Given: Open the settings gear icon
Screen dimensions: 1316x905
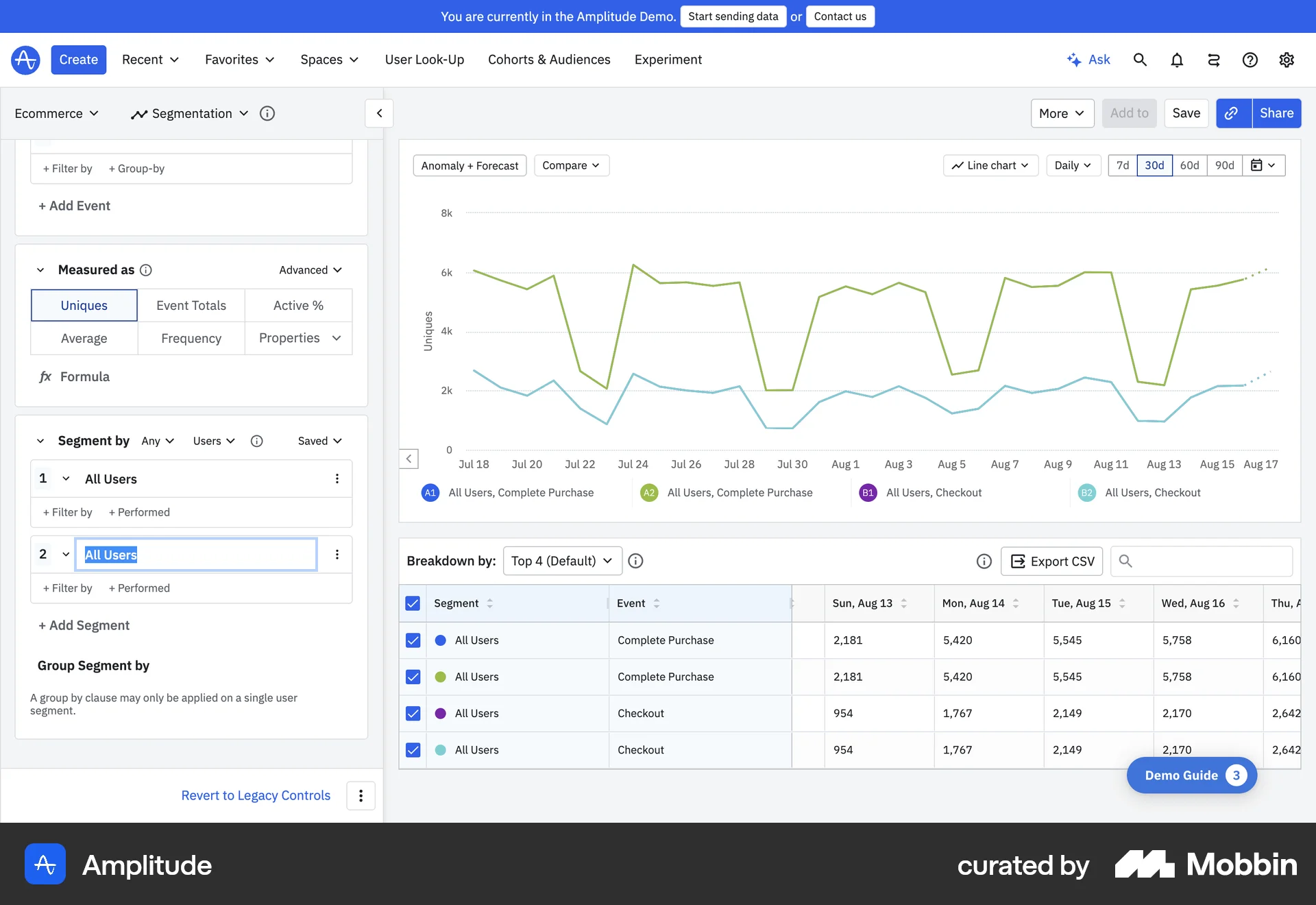Looking at the screenshot, I should pyautogui.click(x=1287, y=60).
